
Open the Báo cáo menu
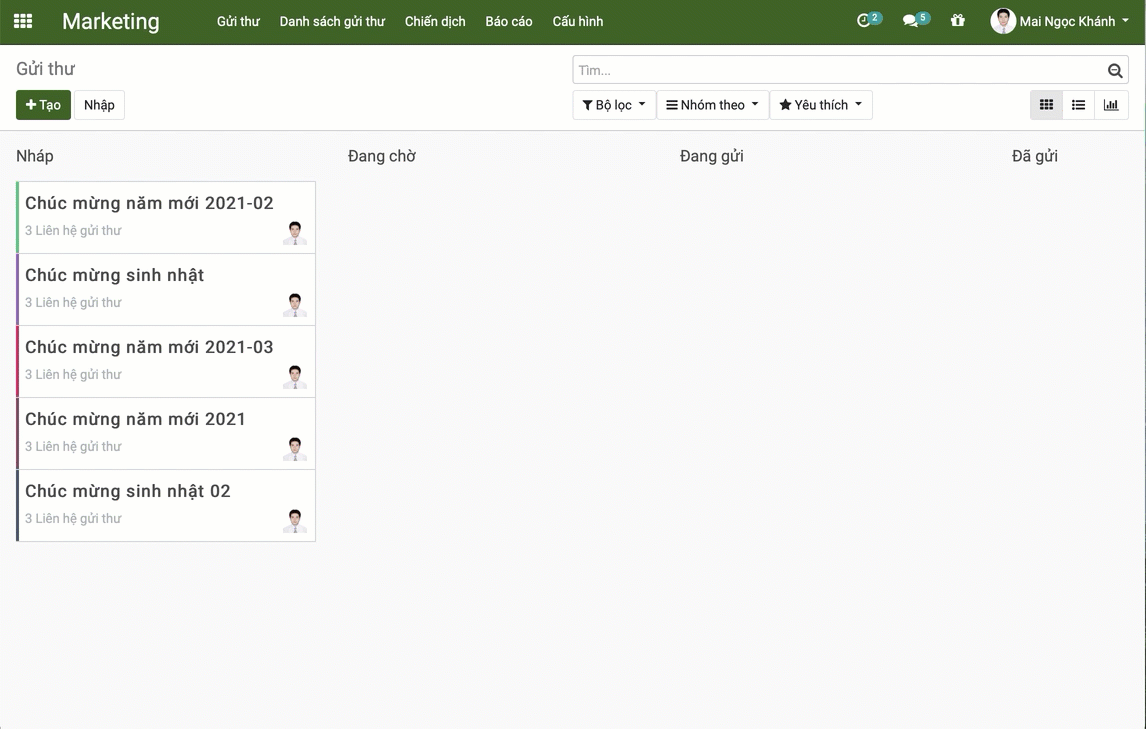click(x=509, y=21)
